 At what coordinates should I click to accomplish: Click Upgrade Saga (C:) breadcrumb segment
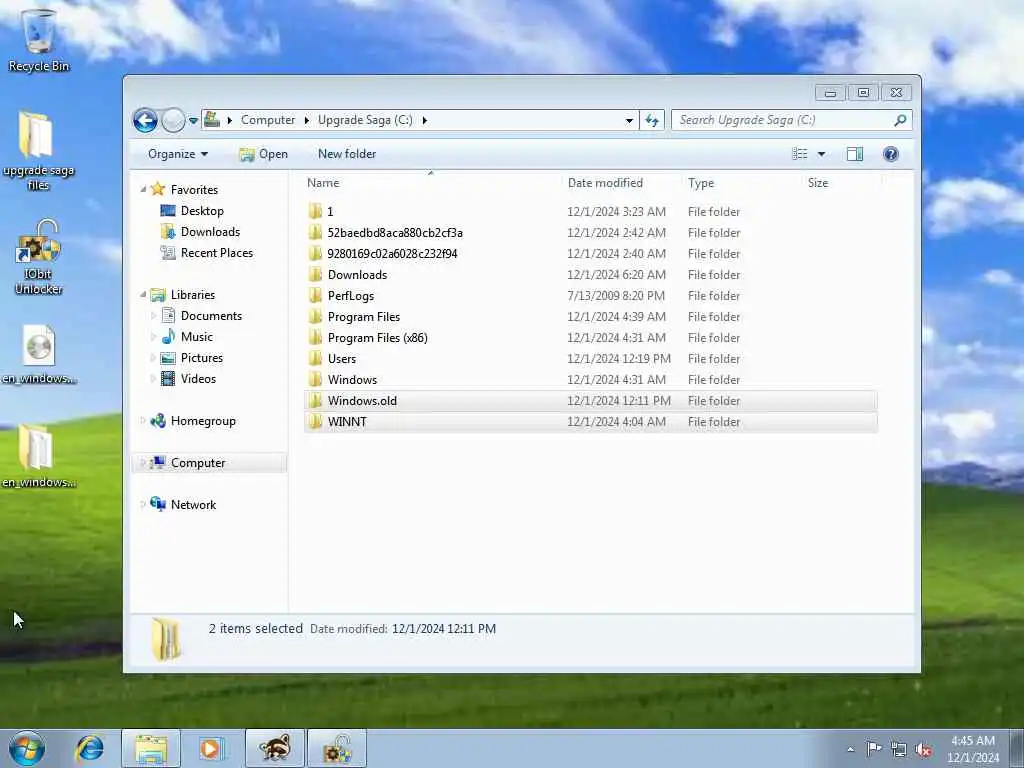pyautogui.click(x=365, y=120)
